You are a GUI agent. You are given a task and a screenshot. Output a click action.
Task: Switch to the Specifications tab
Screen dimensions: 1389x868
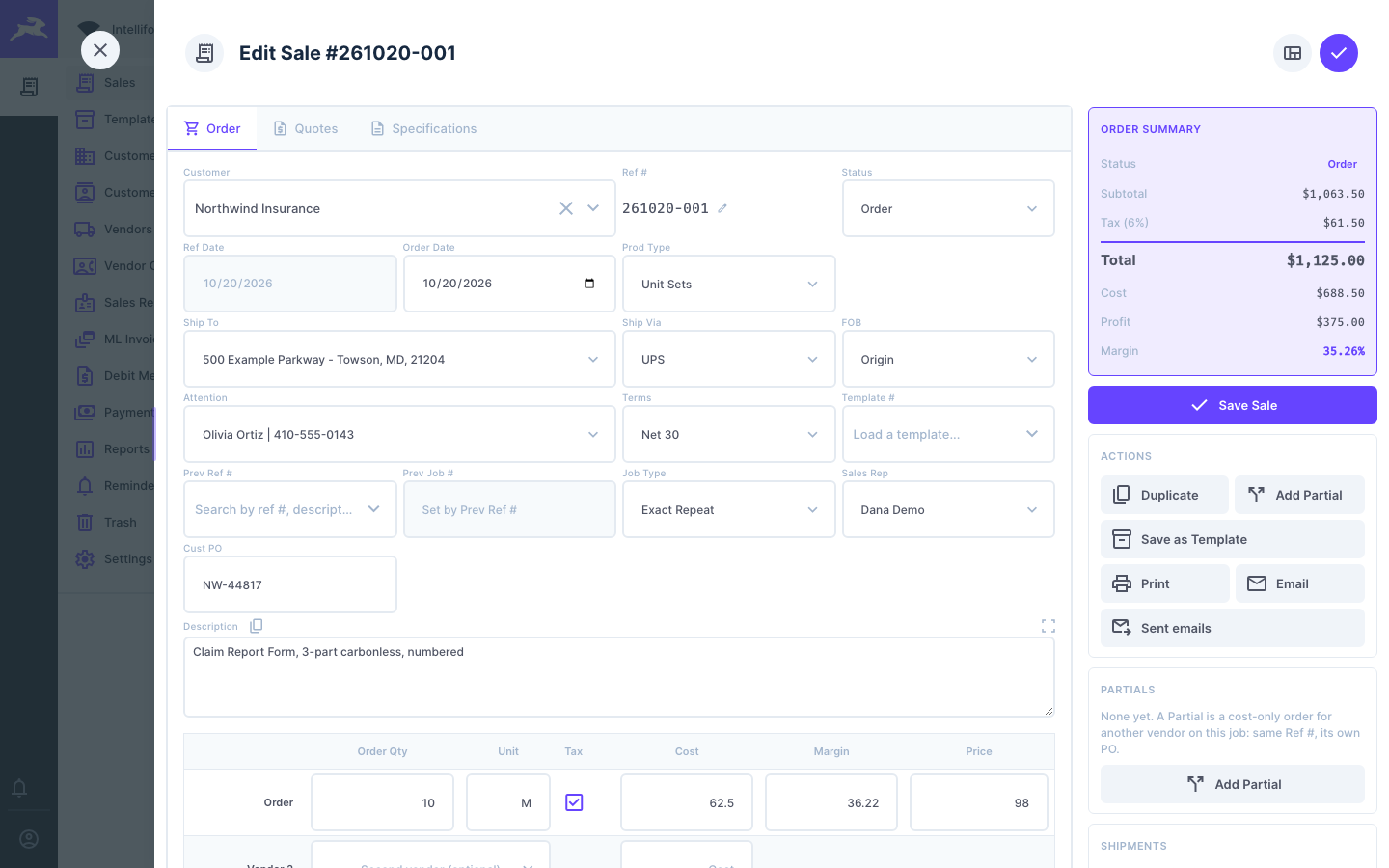(423, 128)
